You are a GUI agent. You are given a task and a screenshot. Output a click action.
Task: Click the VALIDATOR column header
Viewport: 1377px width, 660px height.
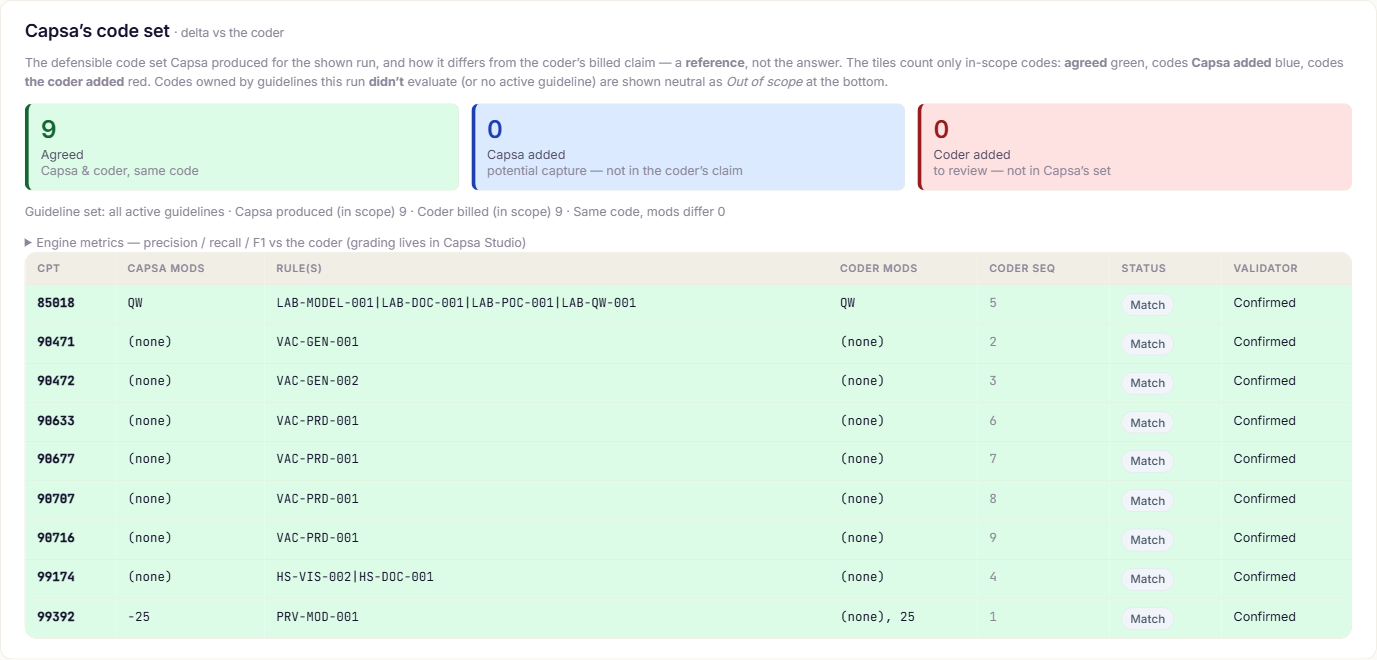pos(1265,268)
